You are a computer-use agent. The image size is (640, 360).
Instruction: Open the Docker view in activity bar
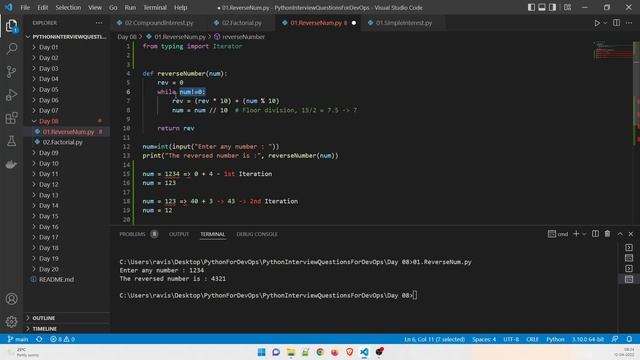coord(11,164)
